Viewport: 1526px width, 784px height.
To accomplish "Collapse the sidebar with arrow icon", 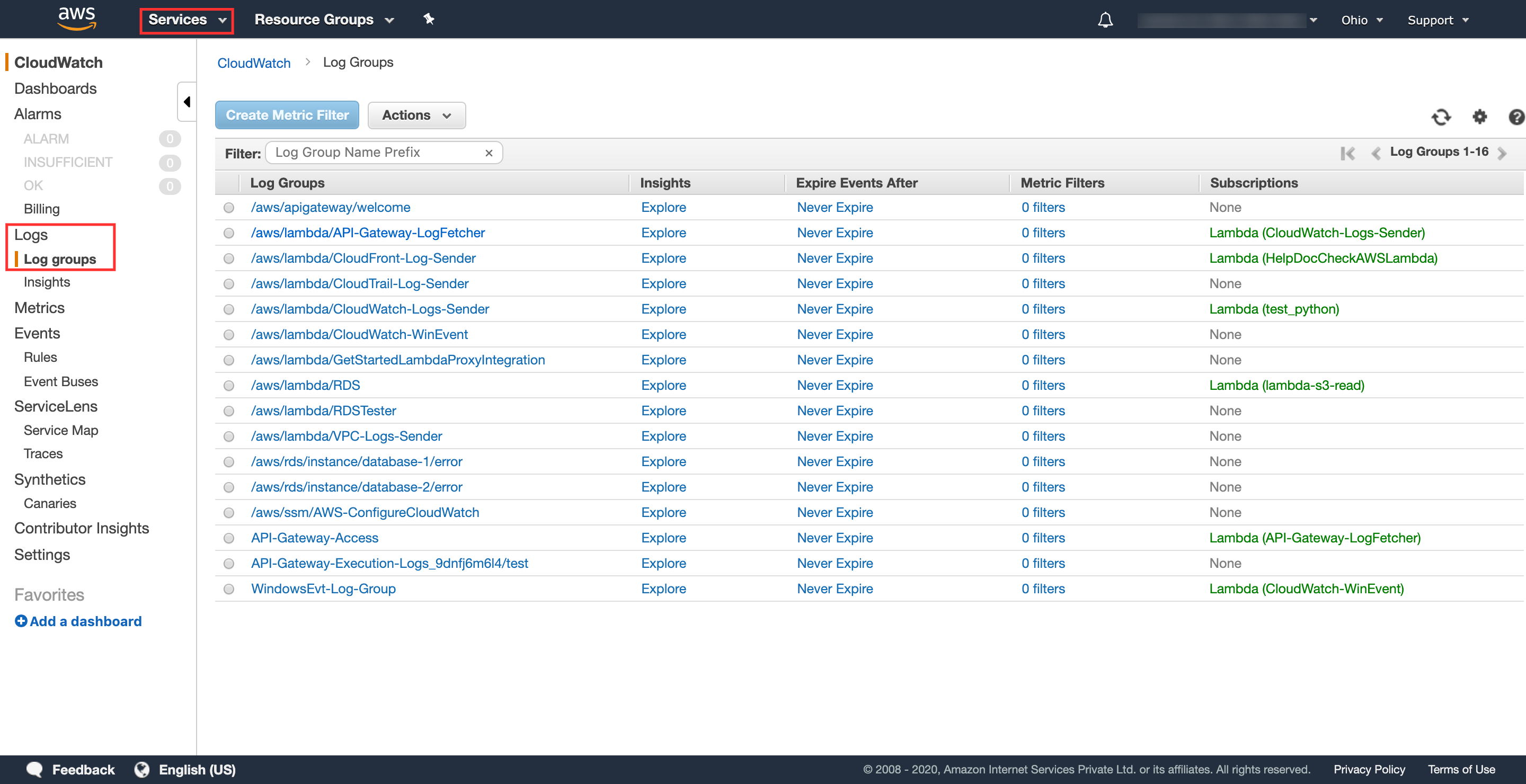I will tap(187, 102).
